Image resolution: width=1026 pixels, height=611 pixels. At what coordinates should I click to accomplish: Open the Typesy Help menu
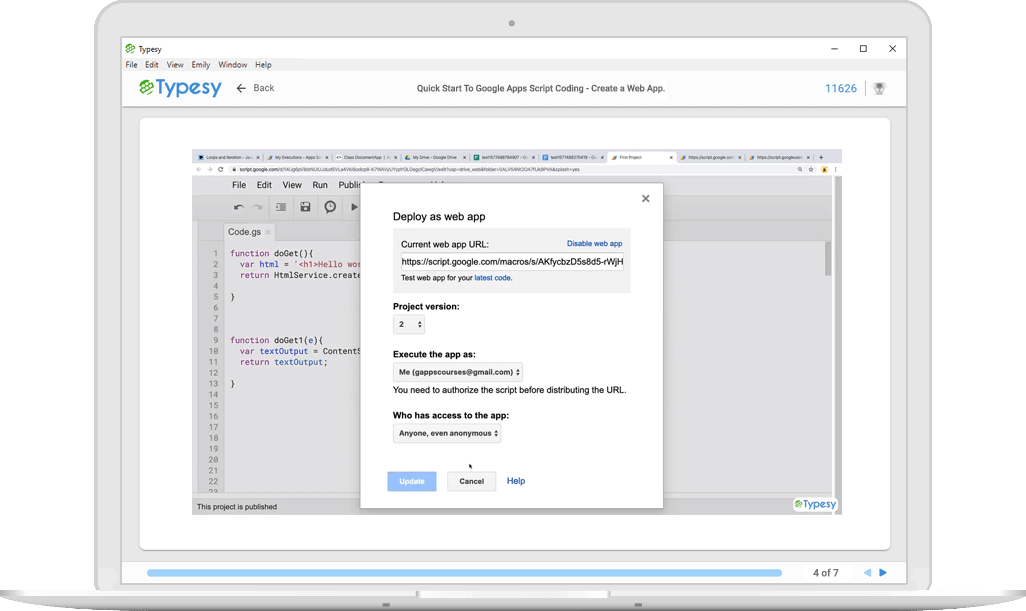click(263, 65)
